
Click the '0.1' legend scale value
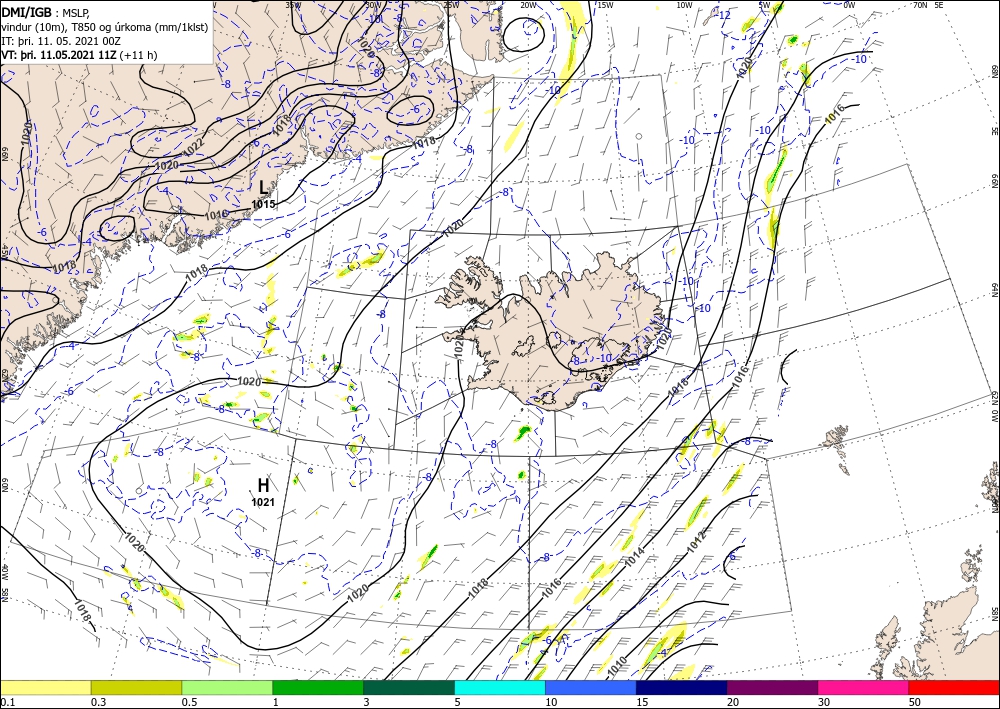pos(7,702)
